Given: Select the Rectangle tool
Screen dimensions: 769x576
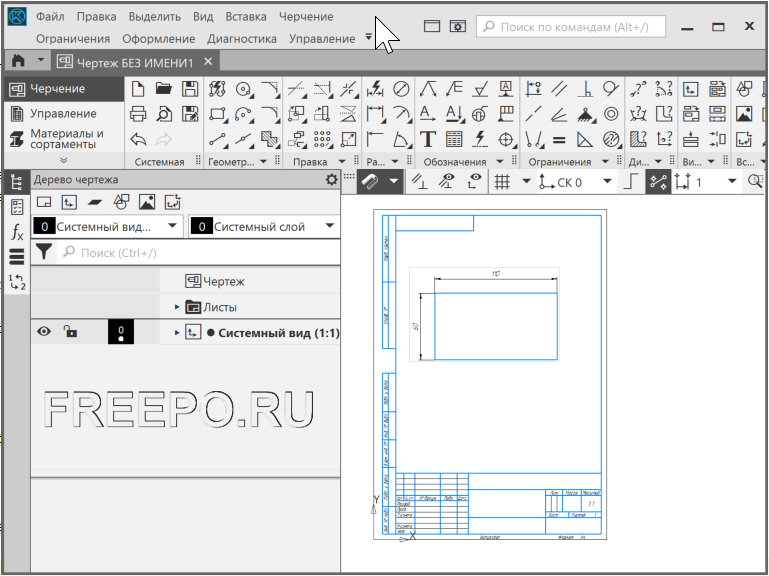Looking at the screenshot, I should tap(217, 114).
